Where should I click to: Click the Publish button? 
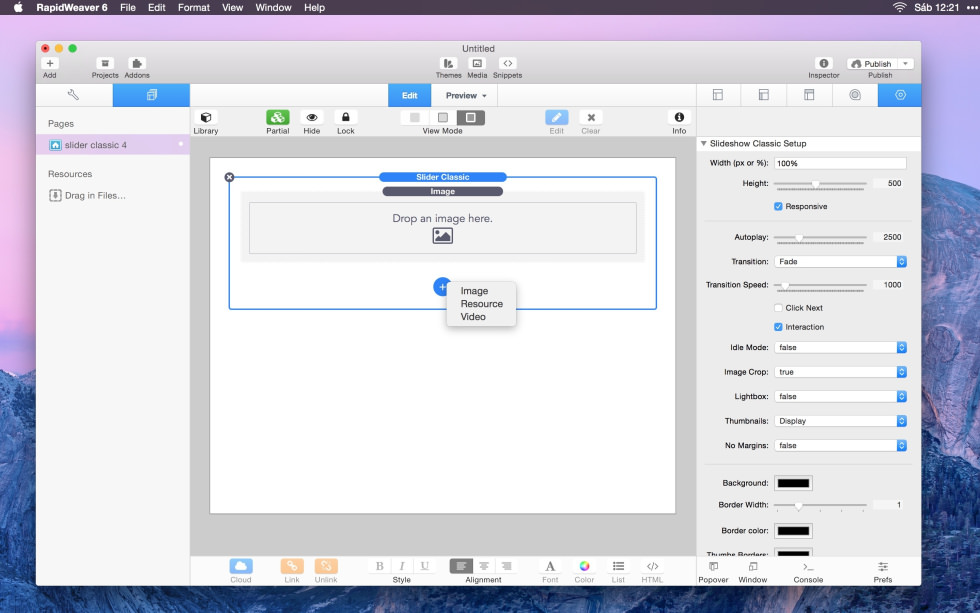pyautogui.click(x=872, y=64)
